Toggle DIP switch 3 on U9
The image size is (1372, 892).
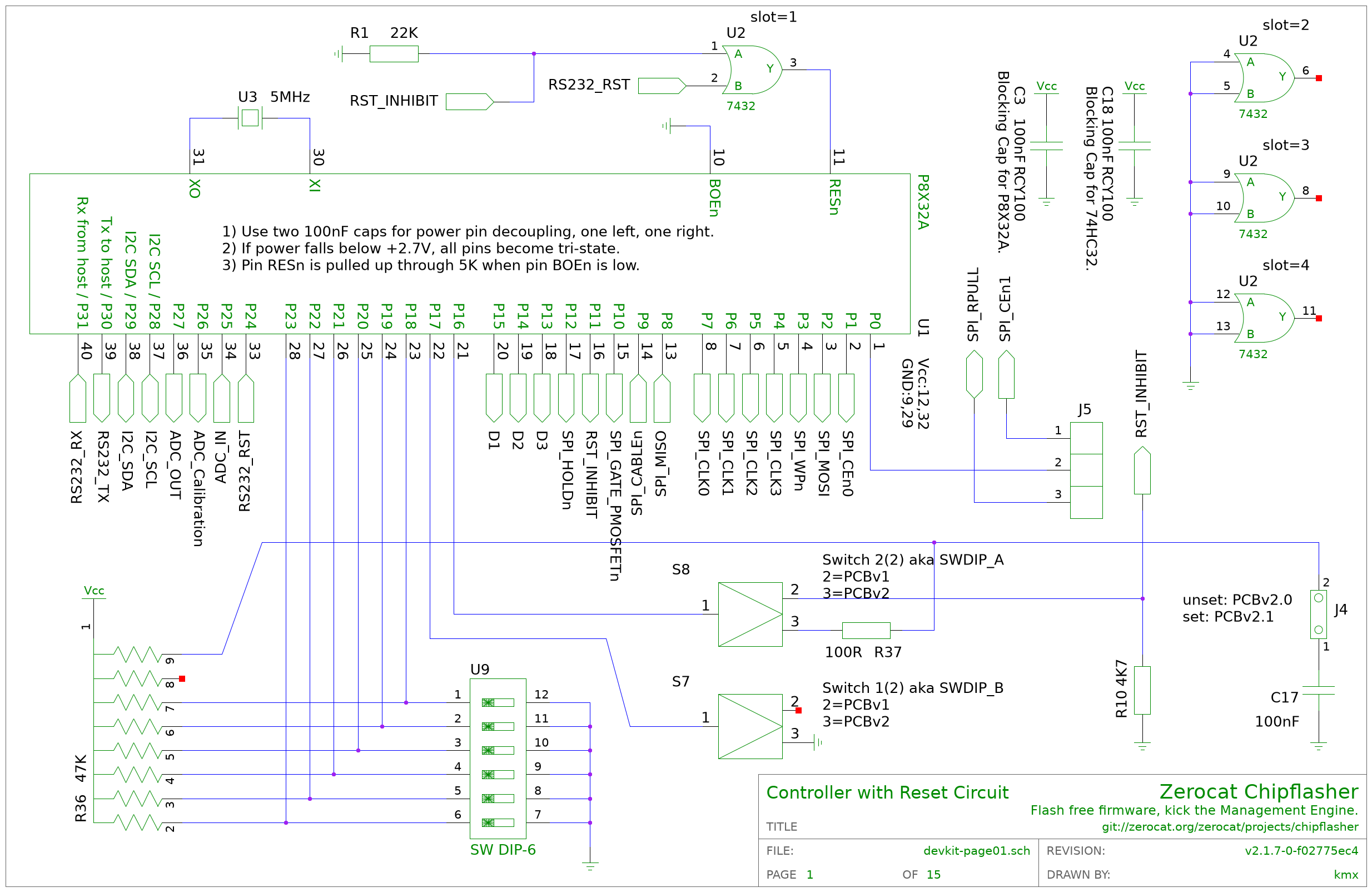pyautogui.click(x=498, y=750)
